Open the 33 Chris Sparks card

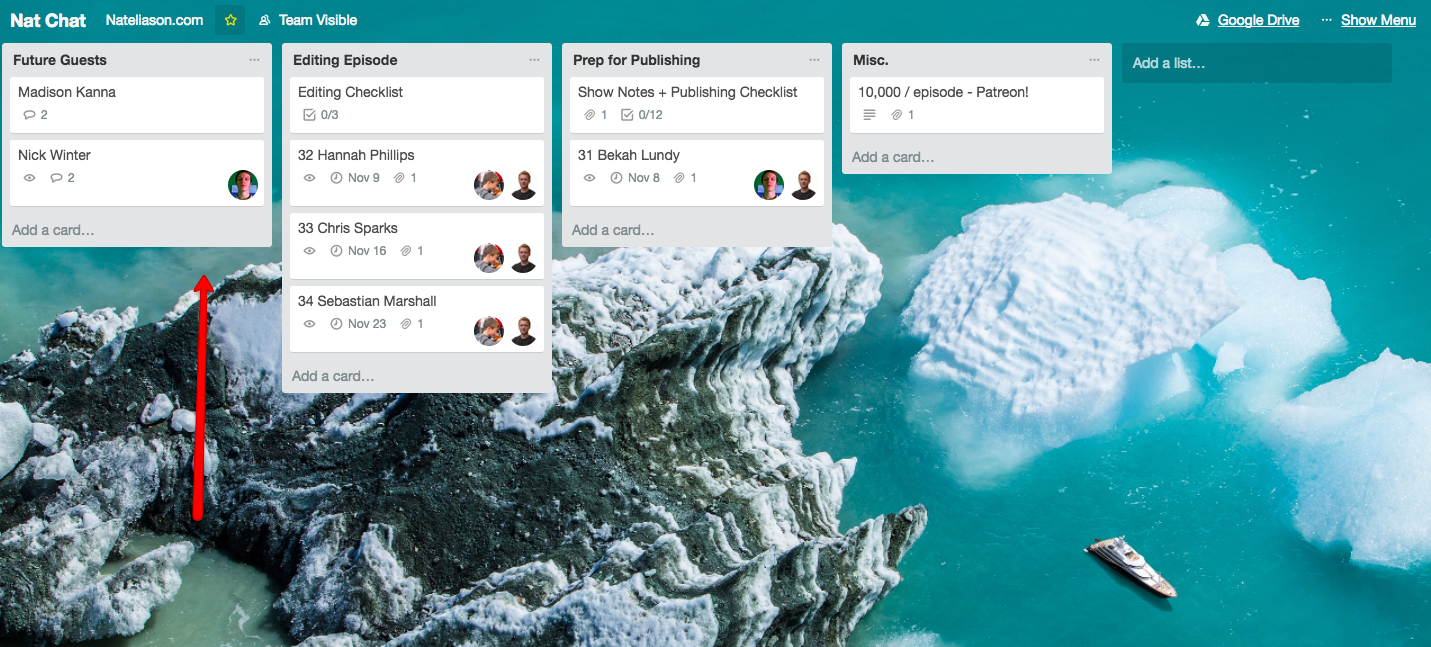coord(417,245)
